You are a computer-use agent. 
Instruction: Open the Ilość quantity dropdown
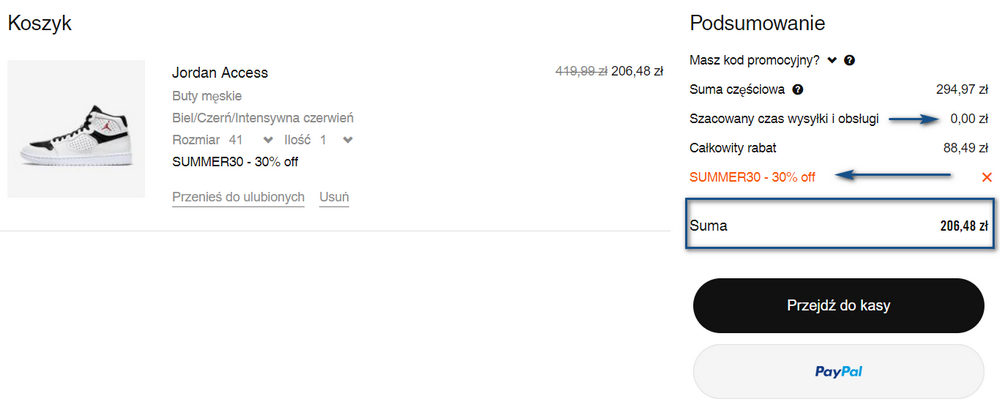tap(347, 140)
